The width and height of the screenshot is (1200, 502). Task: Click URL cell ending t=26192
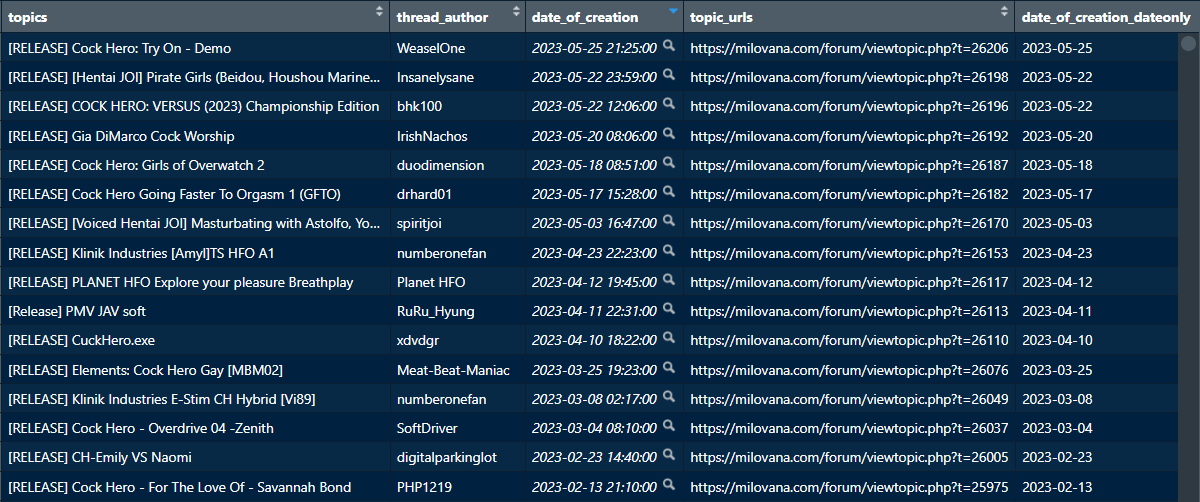click(849, 136)
